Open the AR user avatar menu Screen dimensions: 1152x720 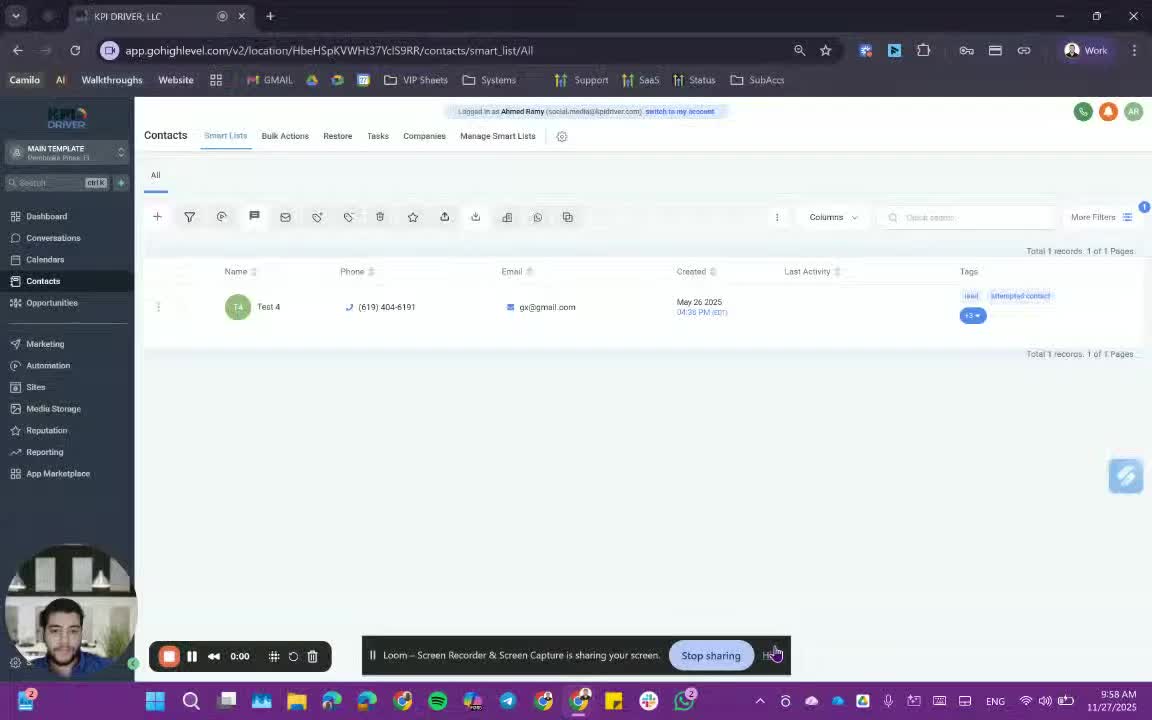coord(1134,112)
